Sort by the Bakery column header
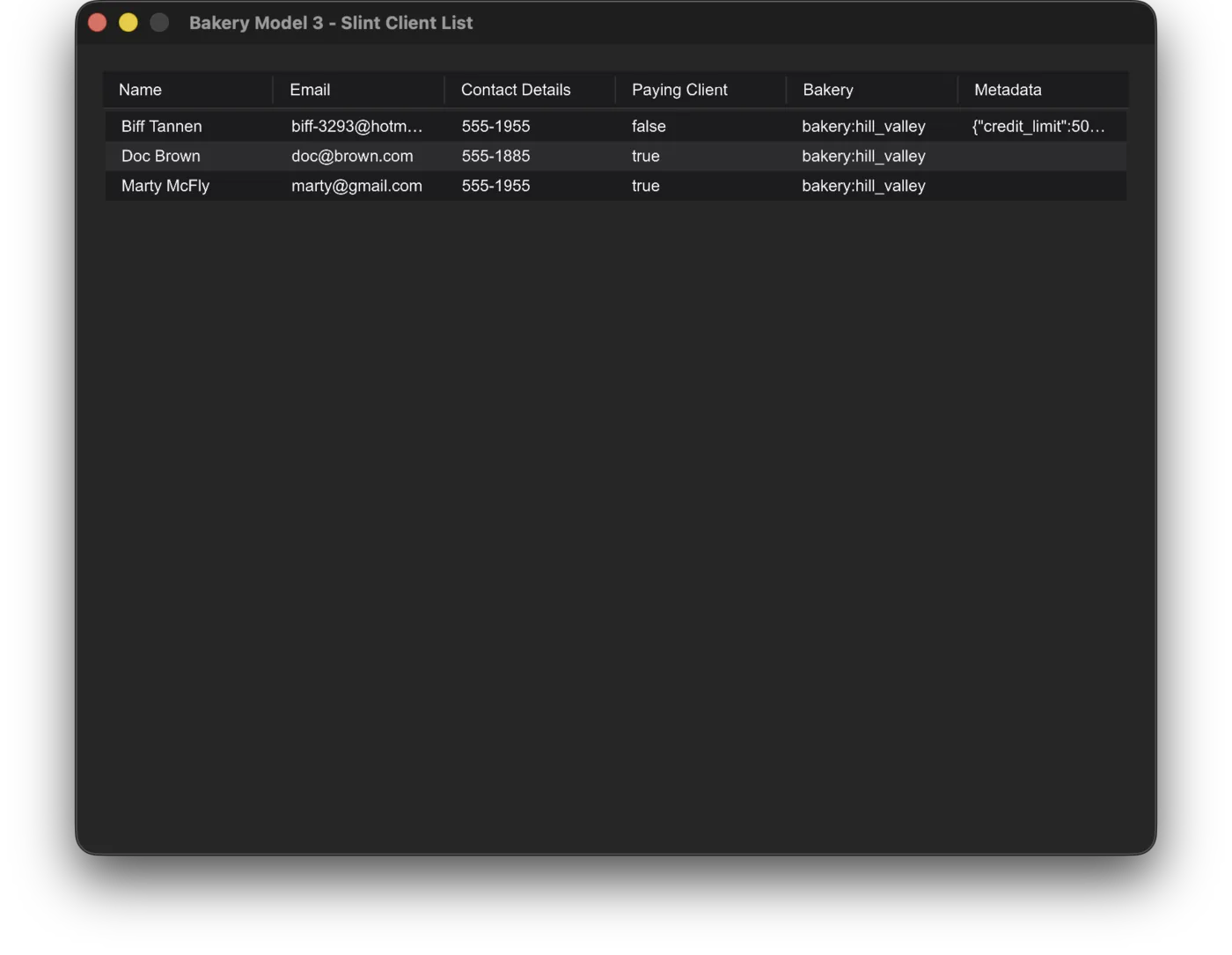The height and width of the screenshot is (955, 1232). tap(872, 90)
